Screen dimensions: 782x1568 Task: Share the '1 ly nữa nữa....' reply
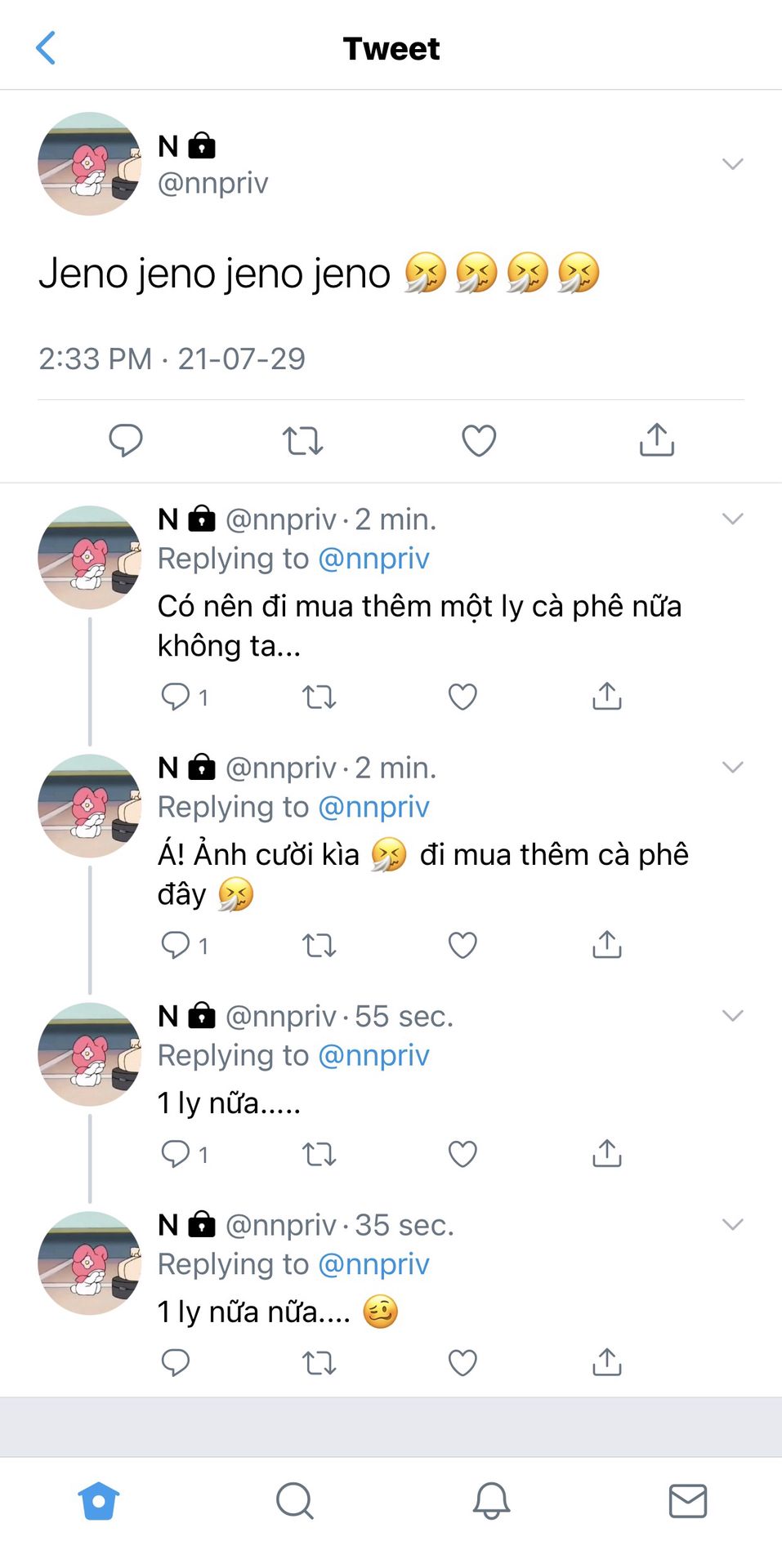606,1362
